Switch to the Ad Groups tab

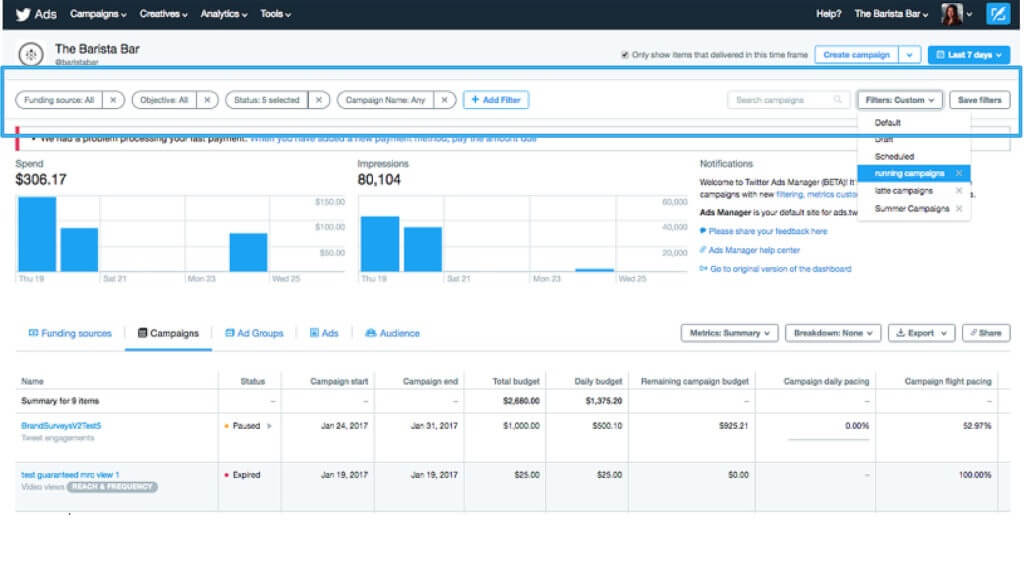(254, 333)
